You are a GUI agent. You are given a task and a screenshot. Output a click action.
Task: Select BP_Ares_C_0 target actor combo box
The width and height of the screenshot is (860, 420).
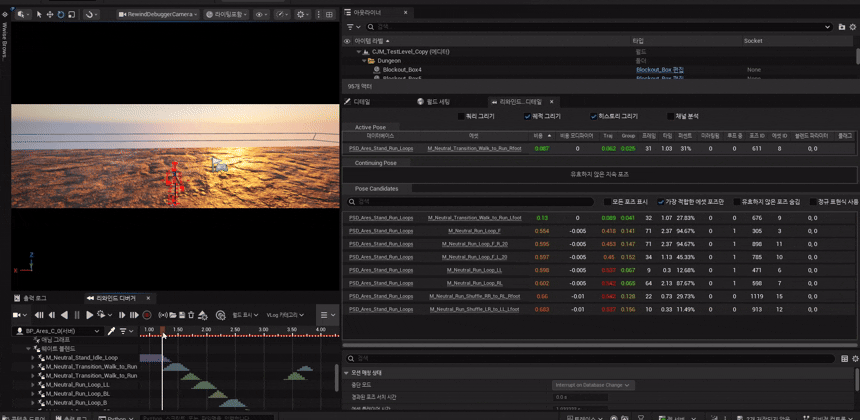[x=58, y=331]
